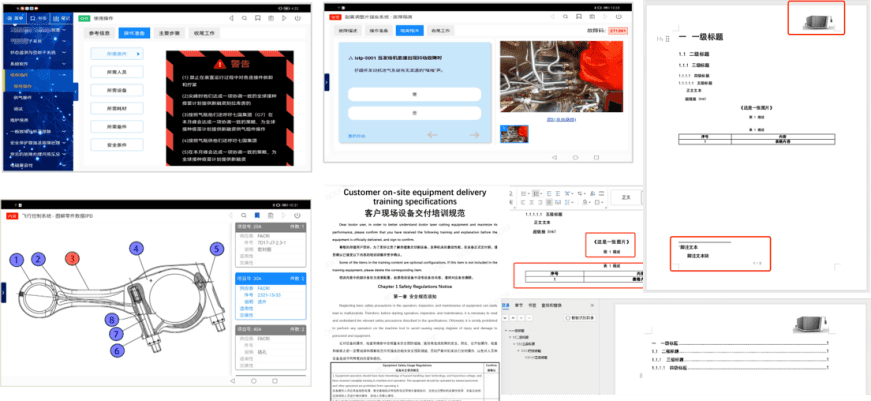Tap right arrow in blue question card
This screenshot has width=871, height=401.
click(x=474, y=135)
